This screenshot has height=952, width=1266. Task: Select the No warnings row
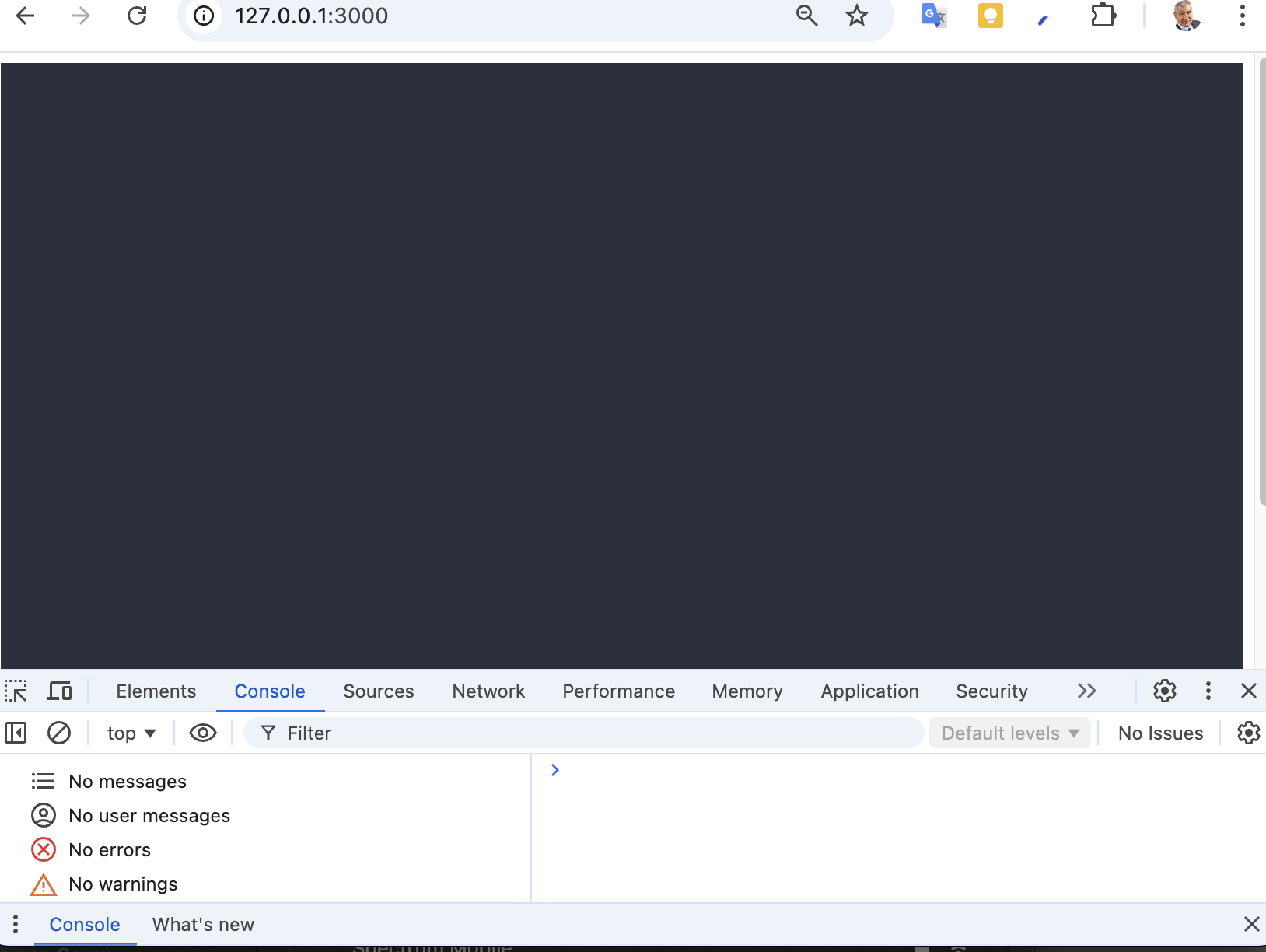264,884
